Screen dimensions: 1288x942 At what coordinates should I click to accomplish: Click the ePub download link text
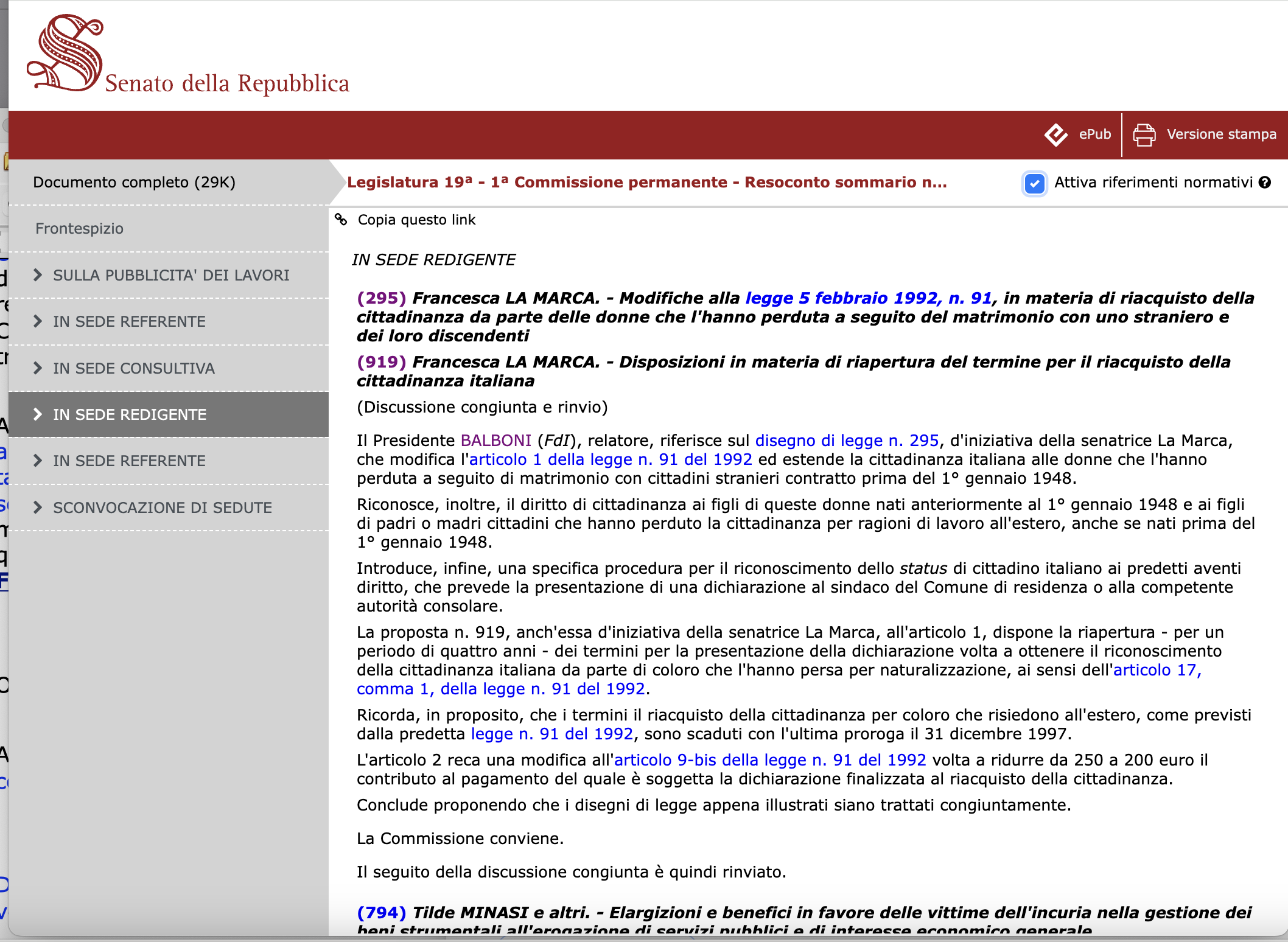1095,134
